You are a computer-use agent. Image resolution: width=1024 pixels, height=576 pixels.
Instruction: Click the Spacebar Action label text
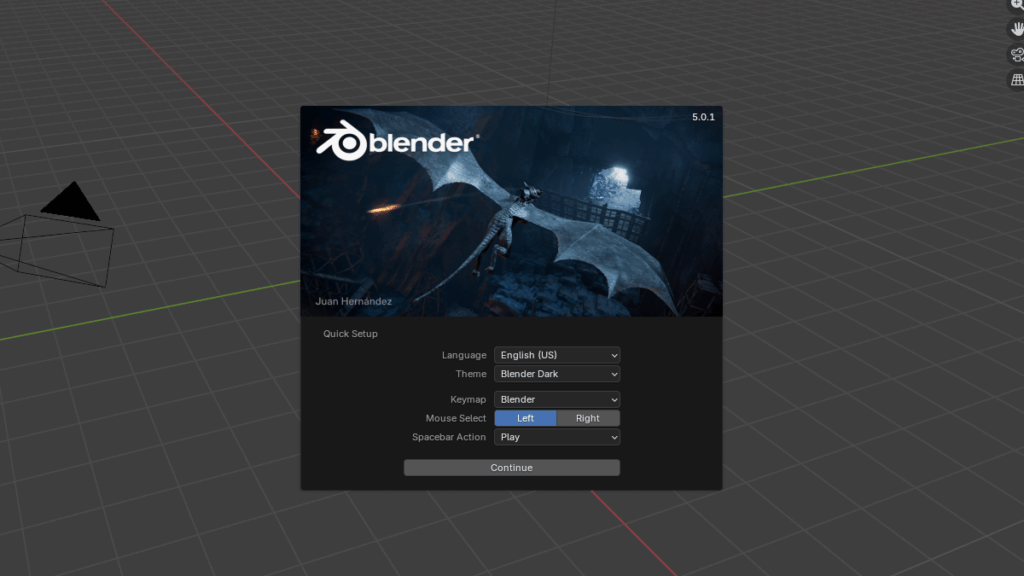449,437
